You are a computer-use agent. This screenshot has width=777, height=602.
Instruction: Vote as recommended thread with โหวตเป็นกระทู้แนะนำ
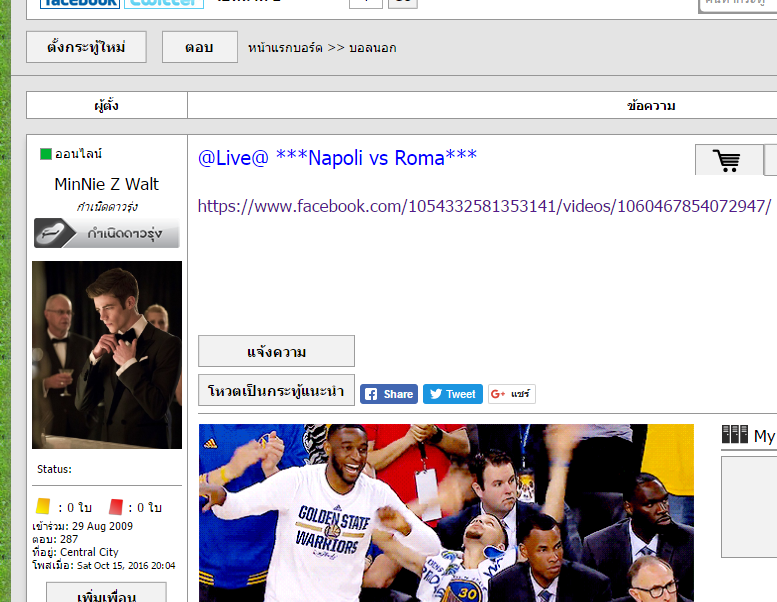[277, 390]
